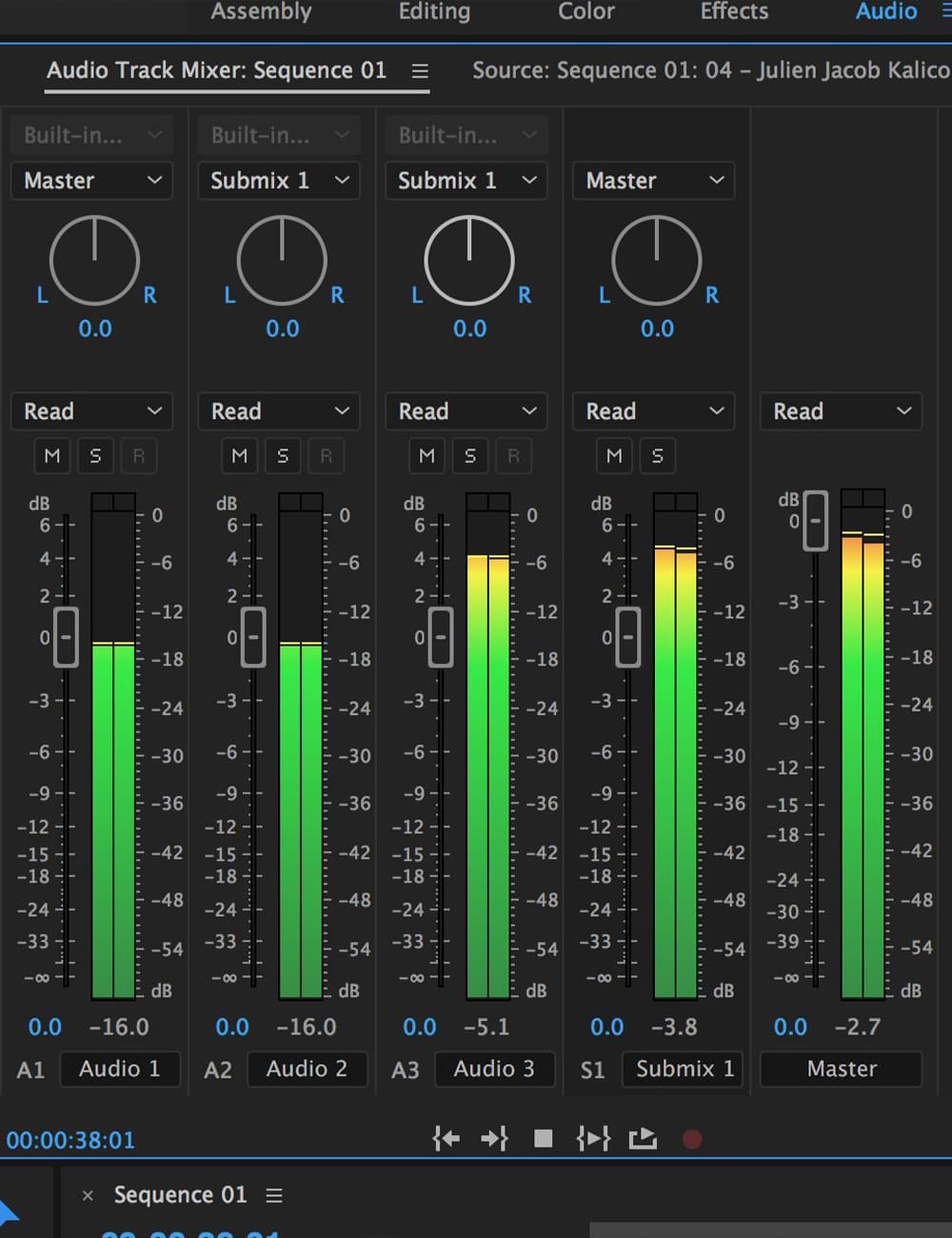Expand the Master track Read automation dropdown

point(841,411)
